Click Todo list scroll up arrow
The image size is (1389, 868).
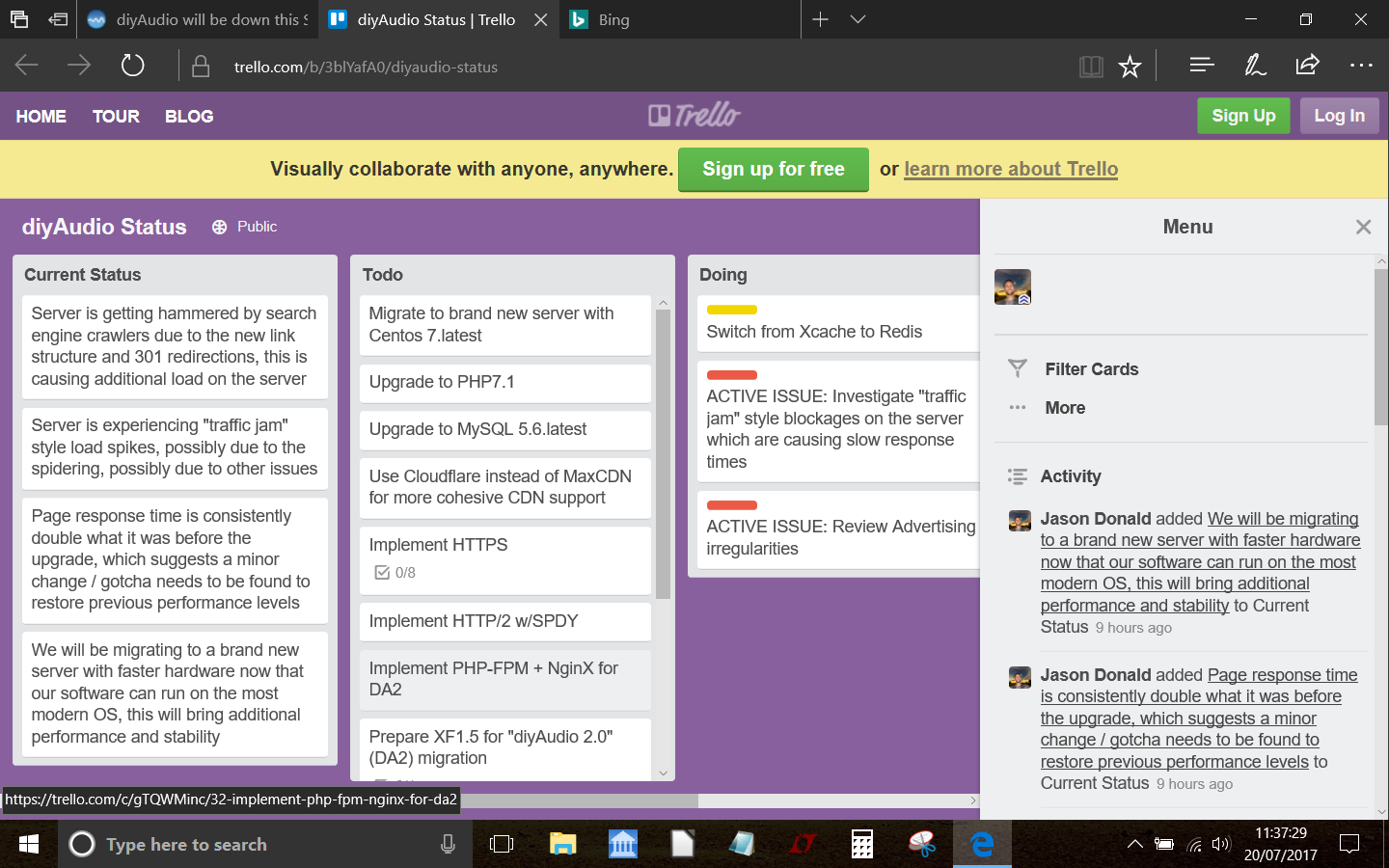click(x=663, y=303)
